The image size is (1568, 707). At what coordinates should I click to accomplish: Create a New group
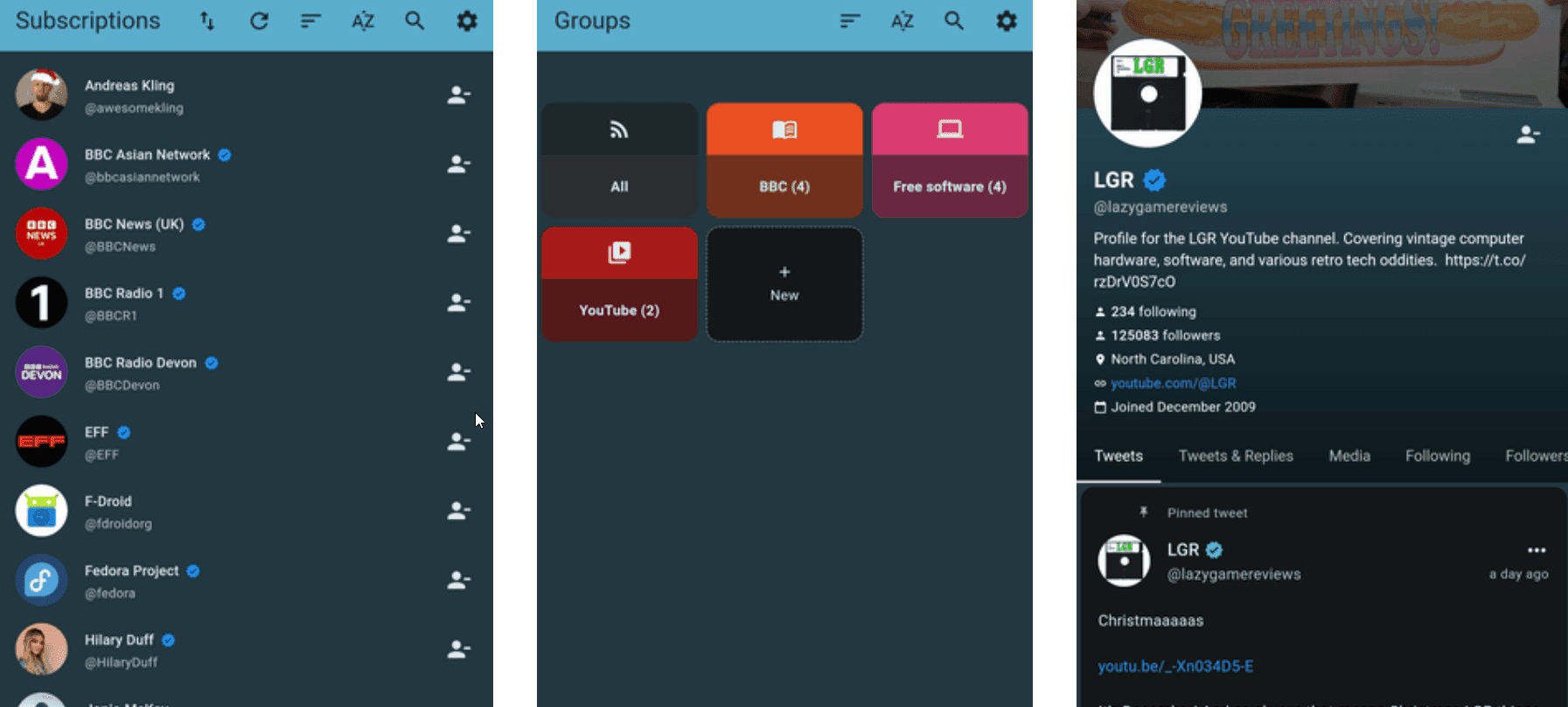point(784,283)
